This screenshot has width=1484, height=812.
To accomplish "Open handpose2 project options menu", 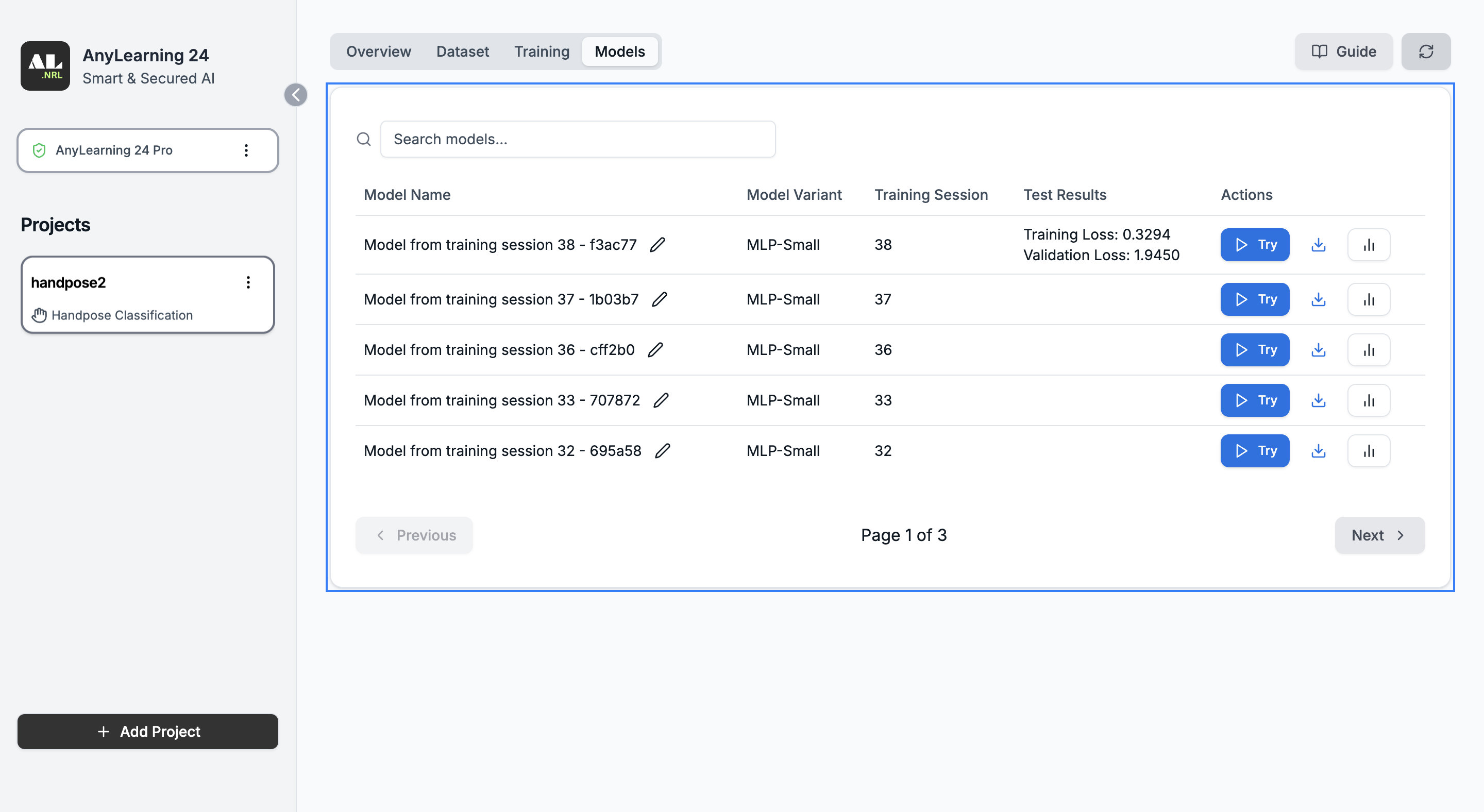I will tap(248, 282).
